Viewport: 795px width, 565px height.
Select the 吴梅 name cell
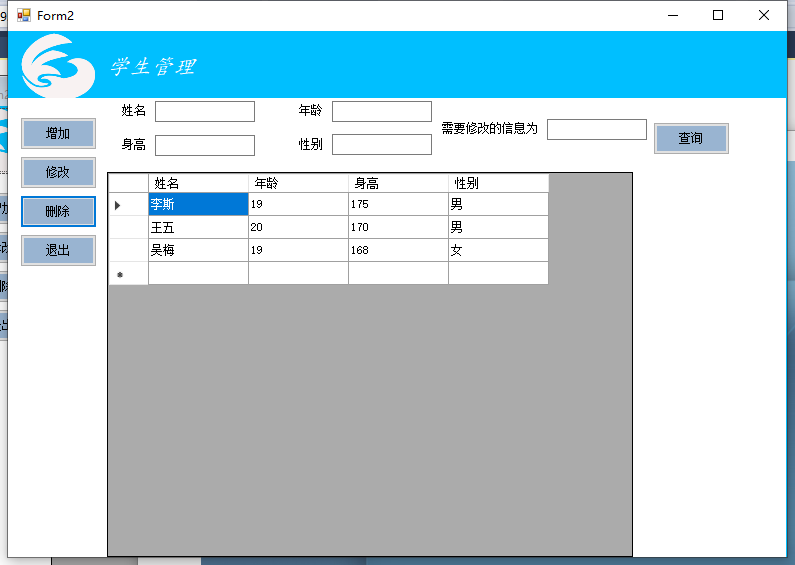click(x=198, y=250)
